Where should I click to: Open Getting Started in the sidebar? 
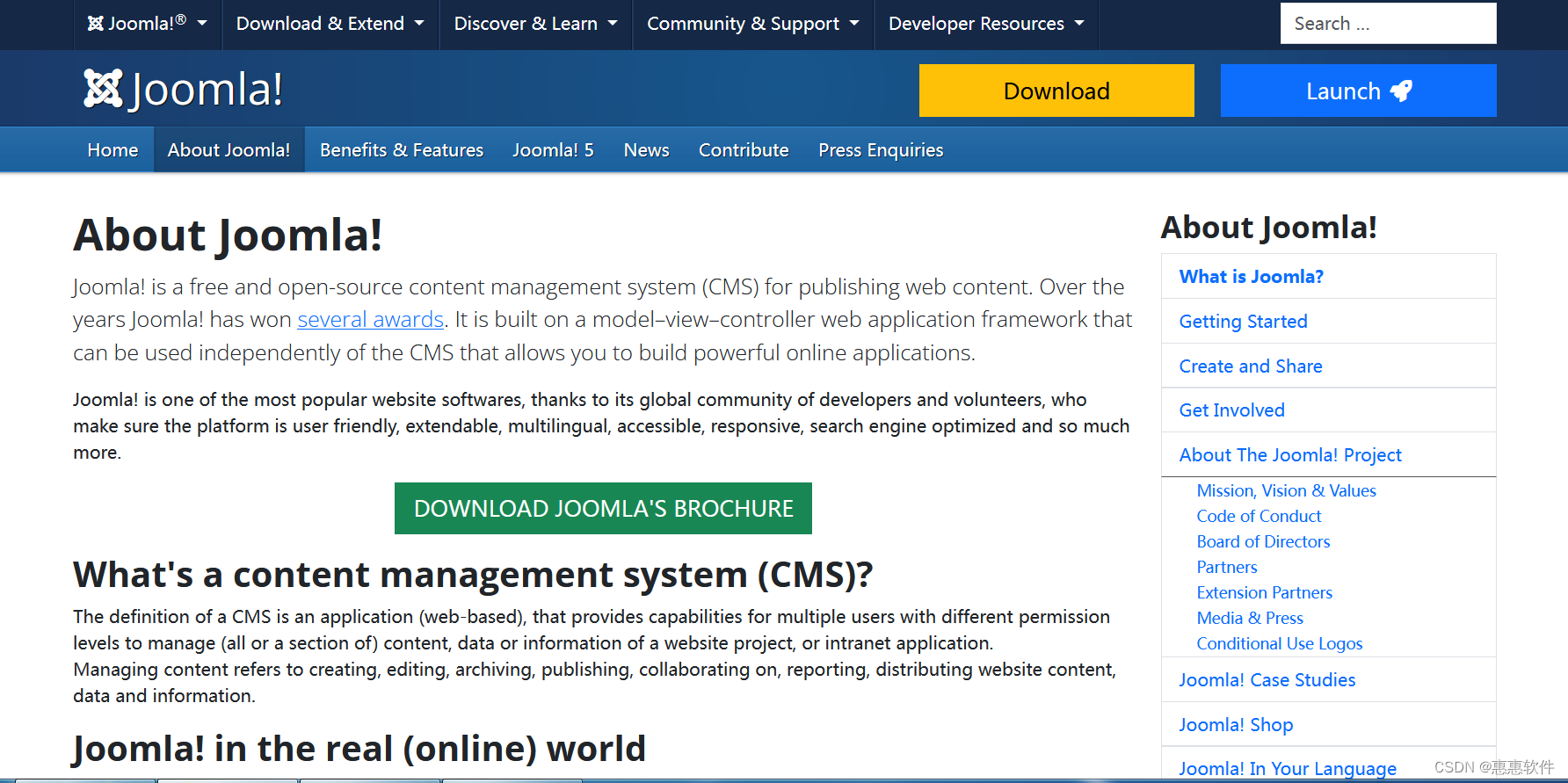(1328, 322)
